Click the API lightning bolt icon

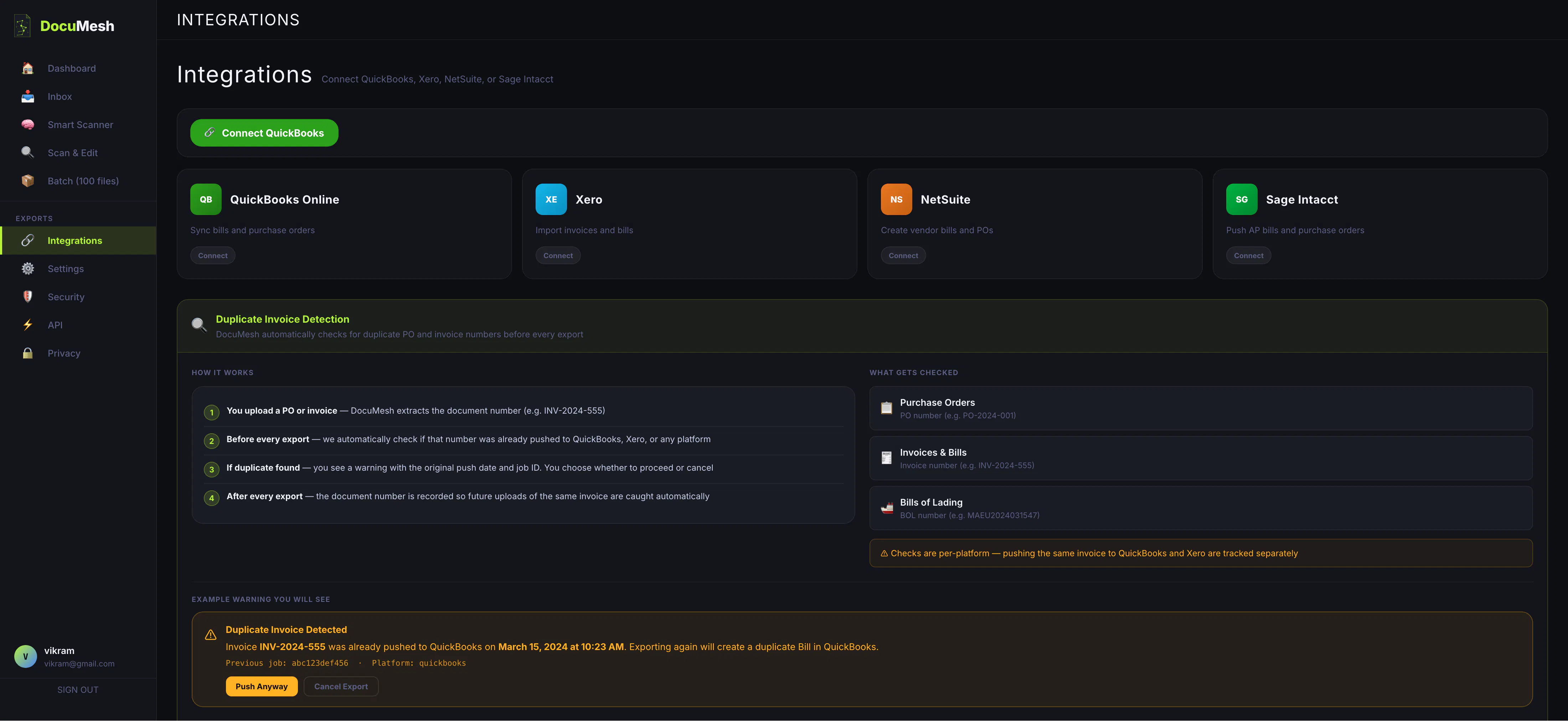[27, 325]
